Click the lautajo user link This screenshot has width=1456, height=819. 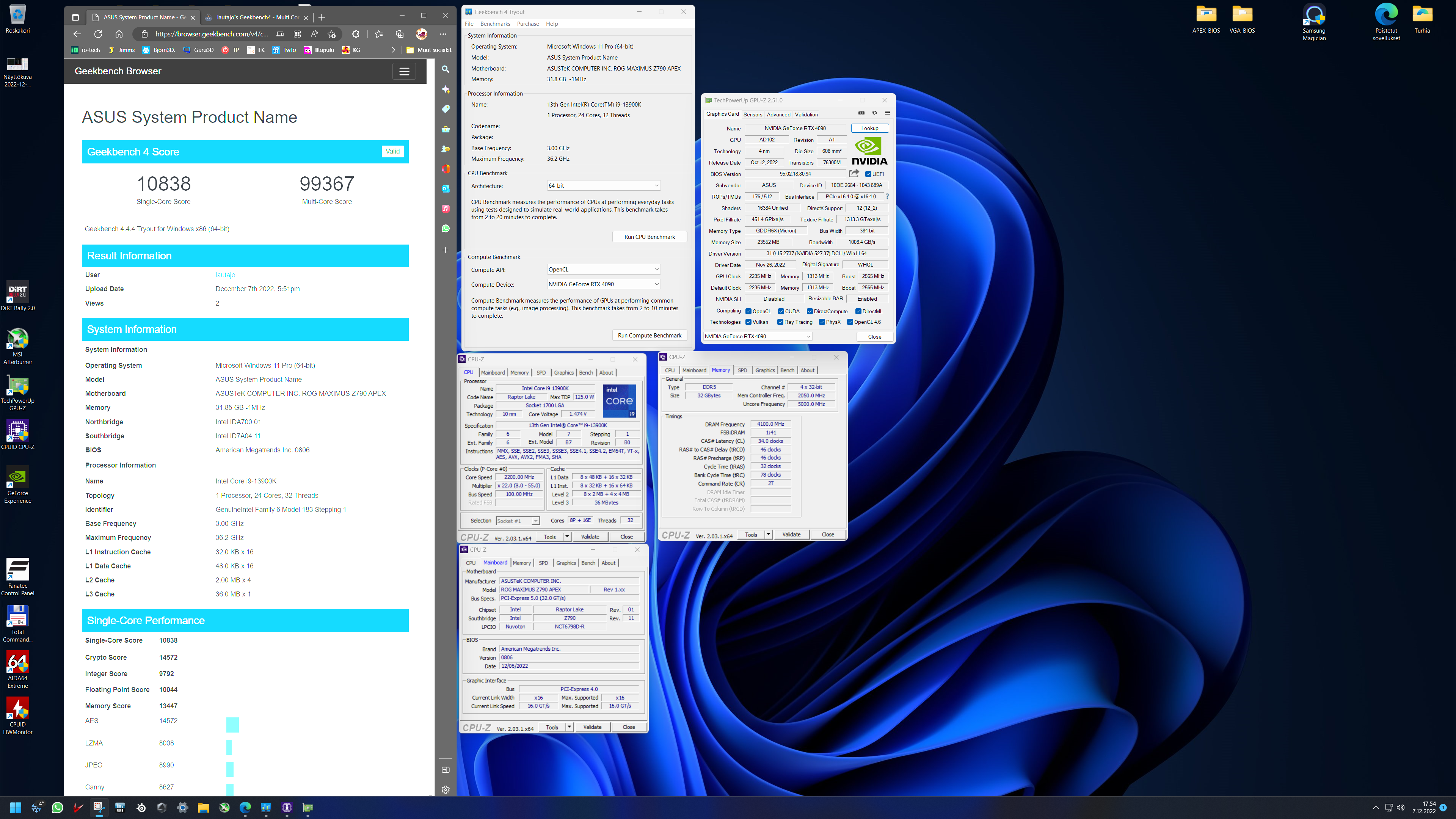pyautogui.click(x=225, y=275)
